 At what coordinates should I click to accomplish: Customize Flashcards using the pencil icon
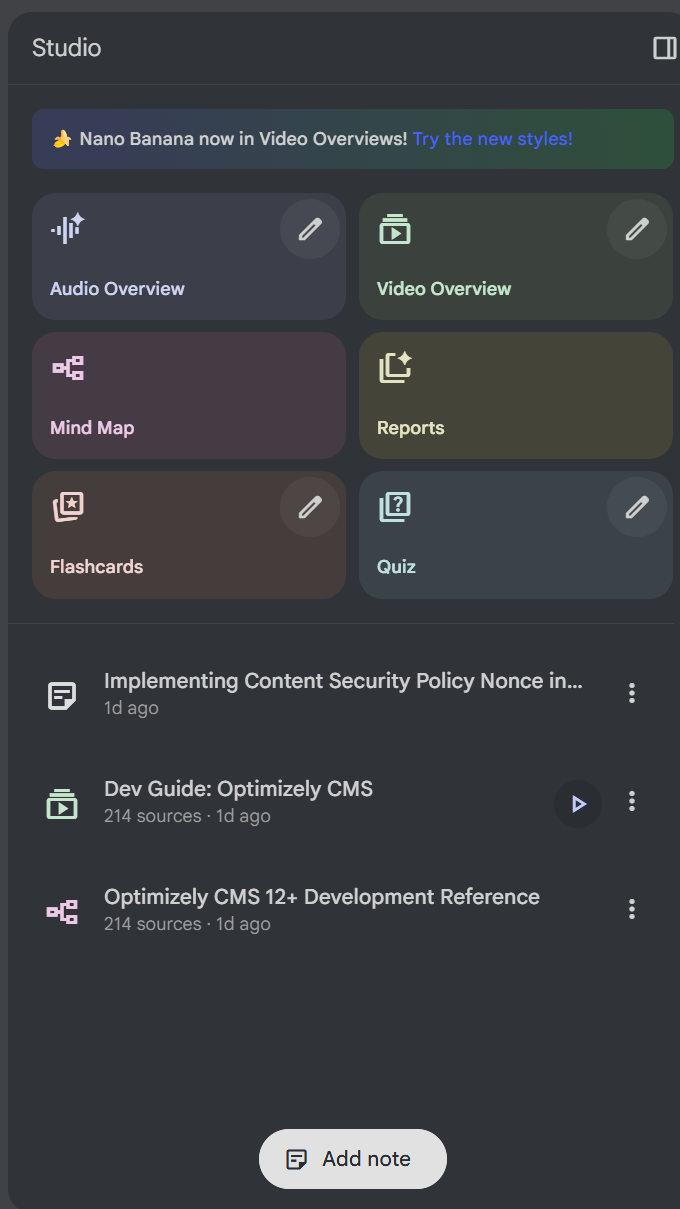tap(310, 507)
